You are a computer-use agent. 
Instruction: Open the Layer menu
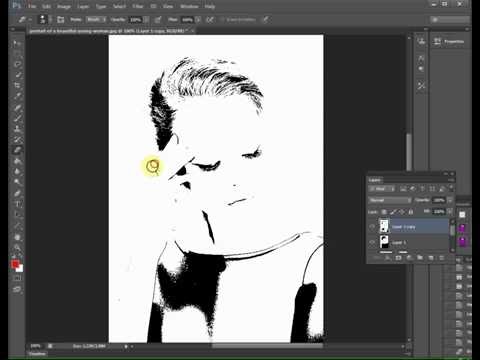(x=83, y=6)
